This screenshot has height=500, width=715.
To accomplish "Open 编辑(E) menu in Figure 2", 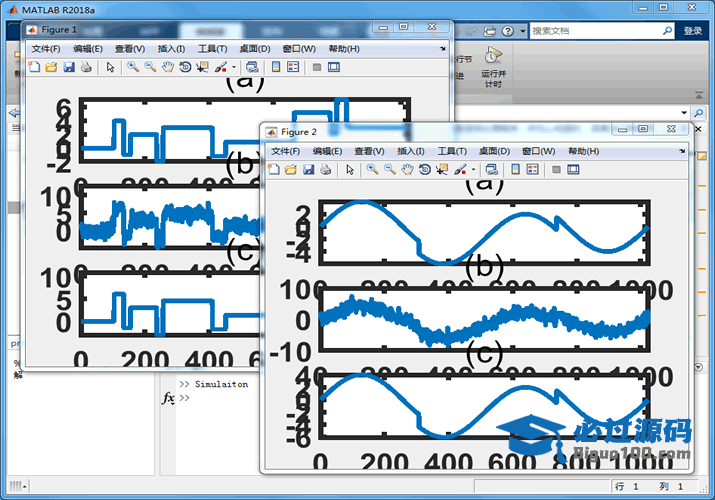I will [x=327, y=151].
